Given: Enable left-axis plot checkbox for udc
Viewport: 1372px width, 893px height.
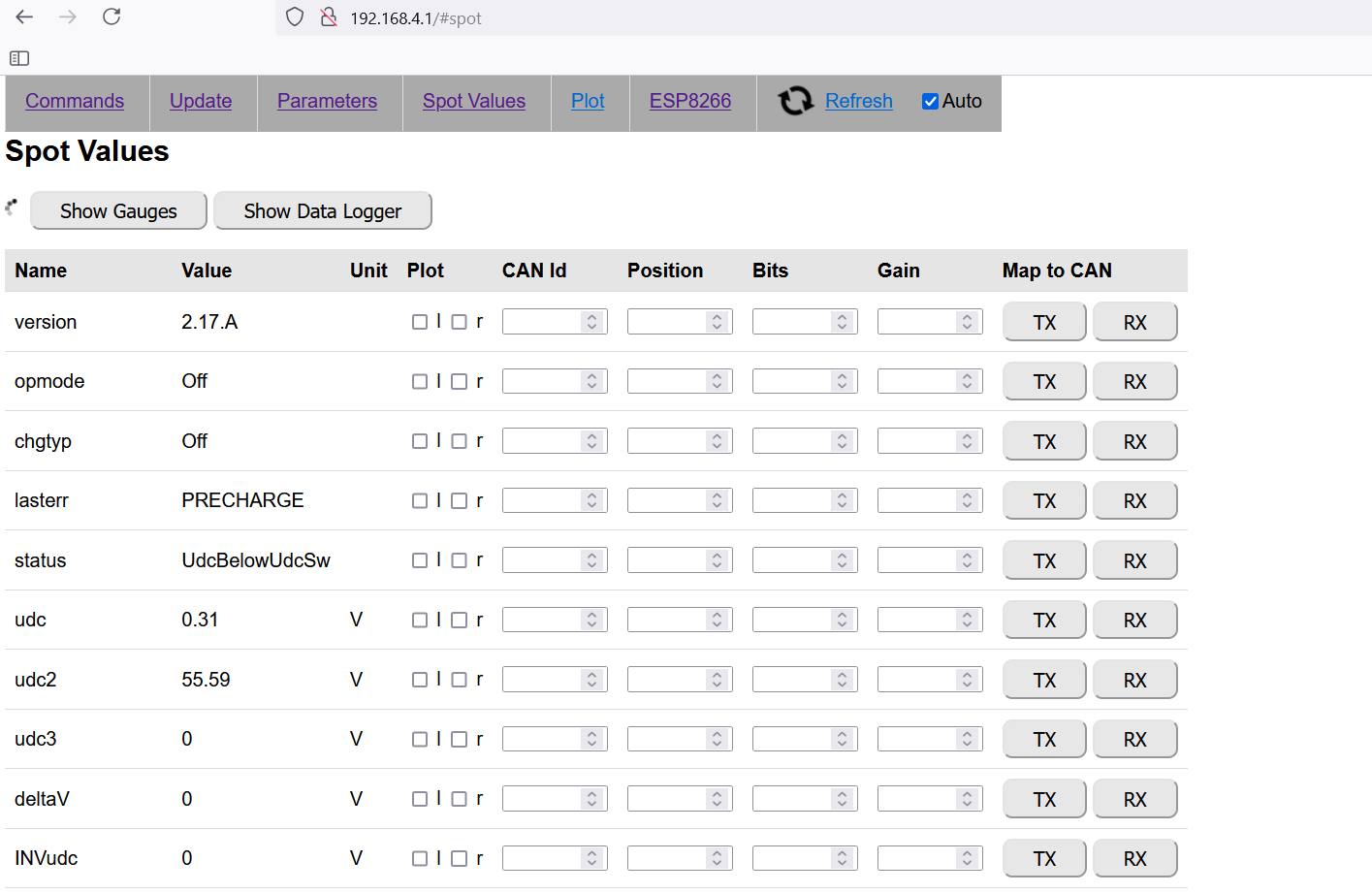Looking at the screenshot, I should (420, 621).
